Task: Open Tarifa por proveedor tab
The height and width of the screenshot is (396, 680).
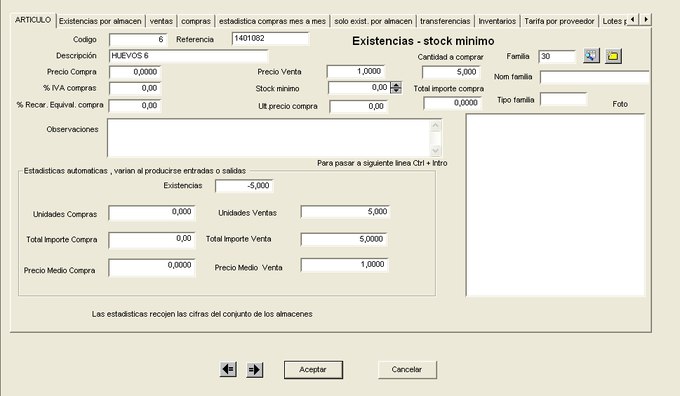Action: 559,21
